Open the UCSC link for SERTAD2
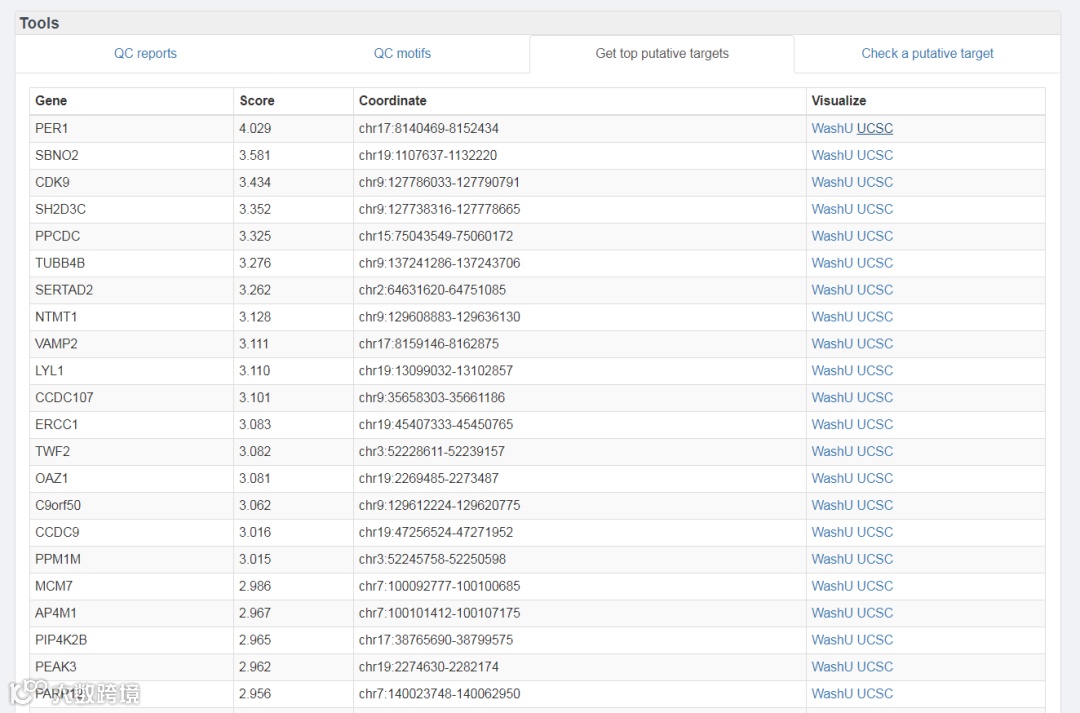The width and height of the screenshot is (1080, 713). [x=875, y=289]
